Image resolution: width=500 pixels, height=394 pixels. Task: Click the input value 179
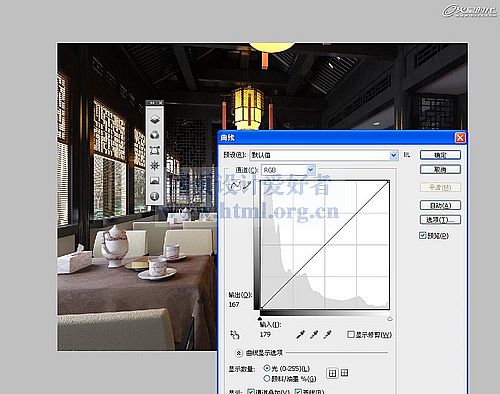[265, 334]
